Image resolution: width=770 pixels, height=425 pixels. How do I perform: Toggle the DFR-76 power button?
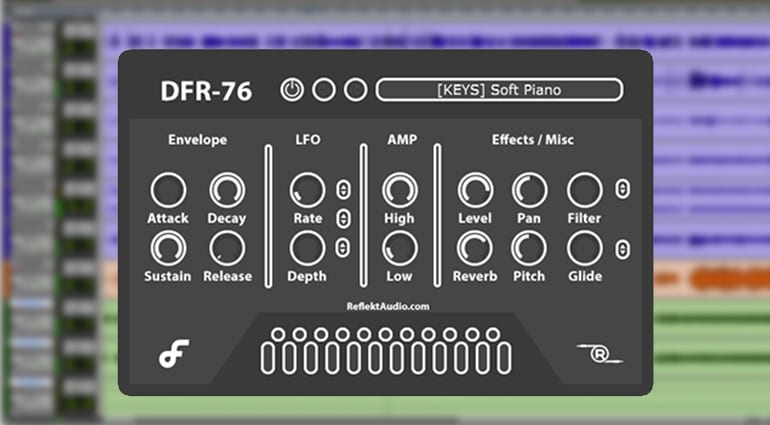click(292, 90)
